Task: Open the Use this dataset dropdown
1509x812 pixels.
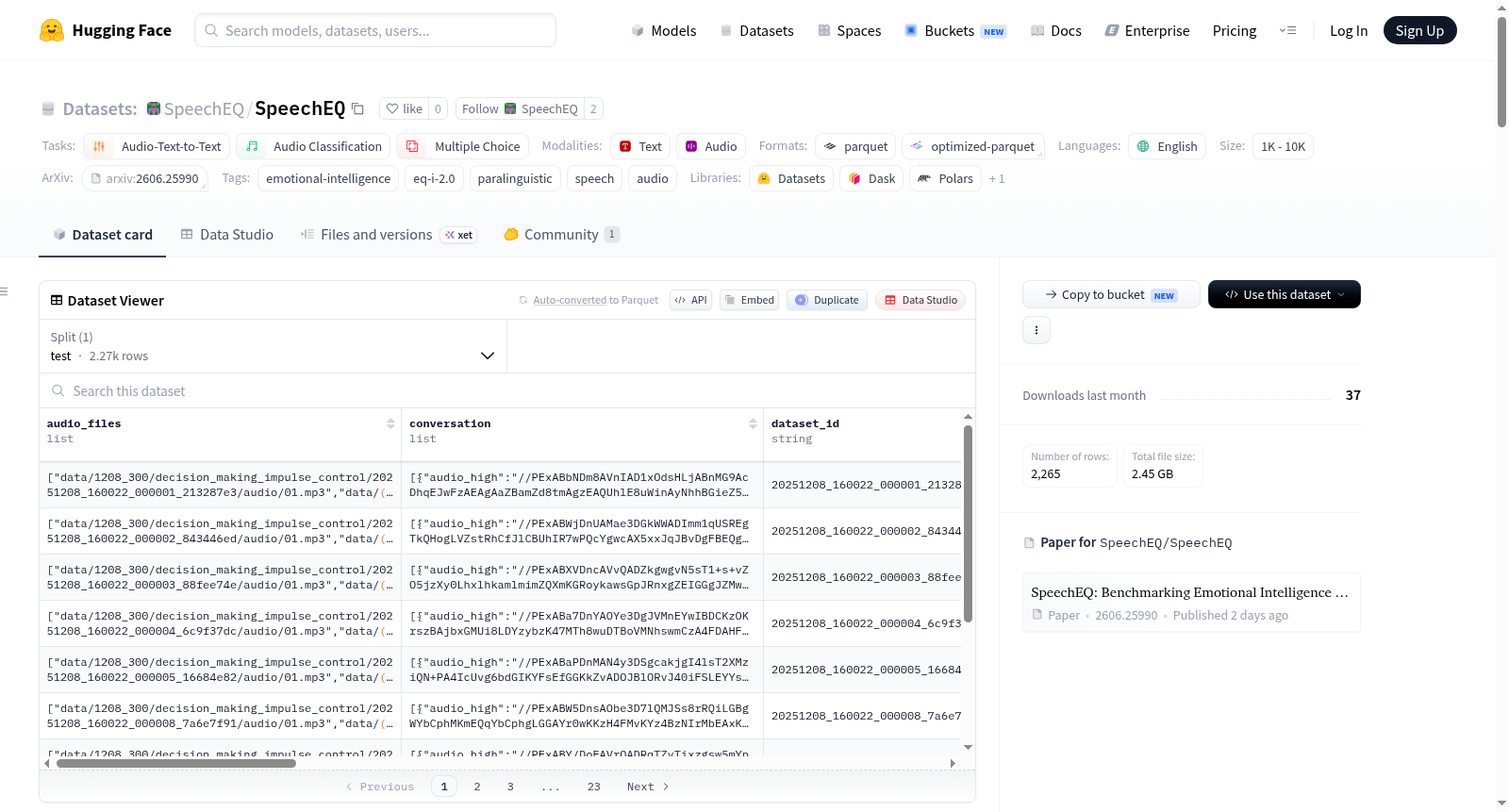Action: [1285, 294]
